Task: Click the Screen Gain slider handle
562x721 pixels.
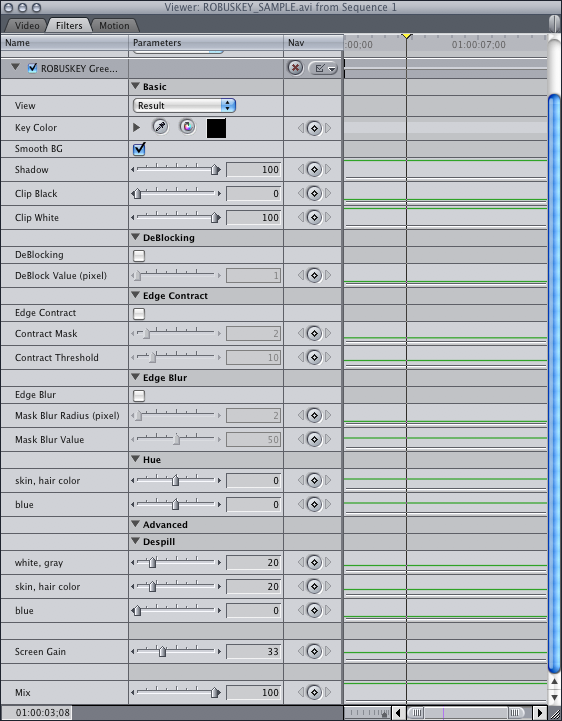Action: [x=162, y=652]
